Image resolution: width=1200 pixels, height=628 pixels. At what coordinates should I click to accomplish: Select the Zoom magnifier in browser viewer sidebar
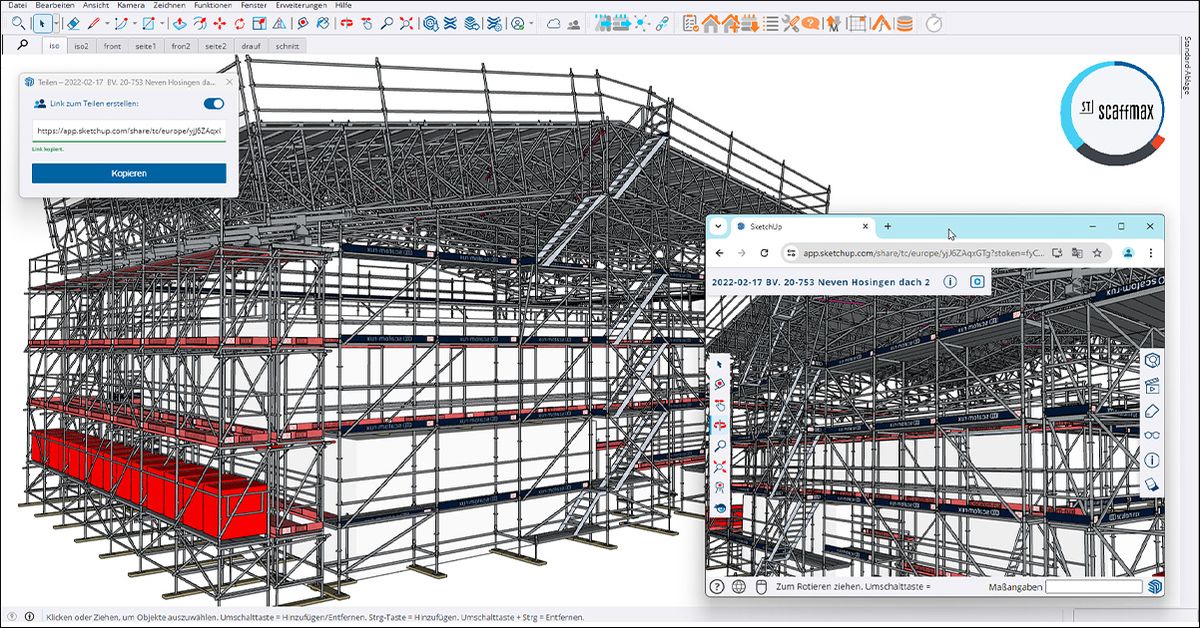click(x=720, y=446)
